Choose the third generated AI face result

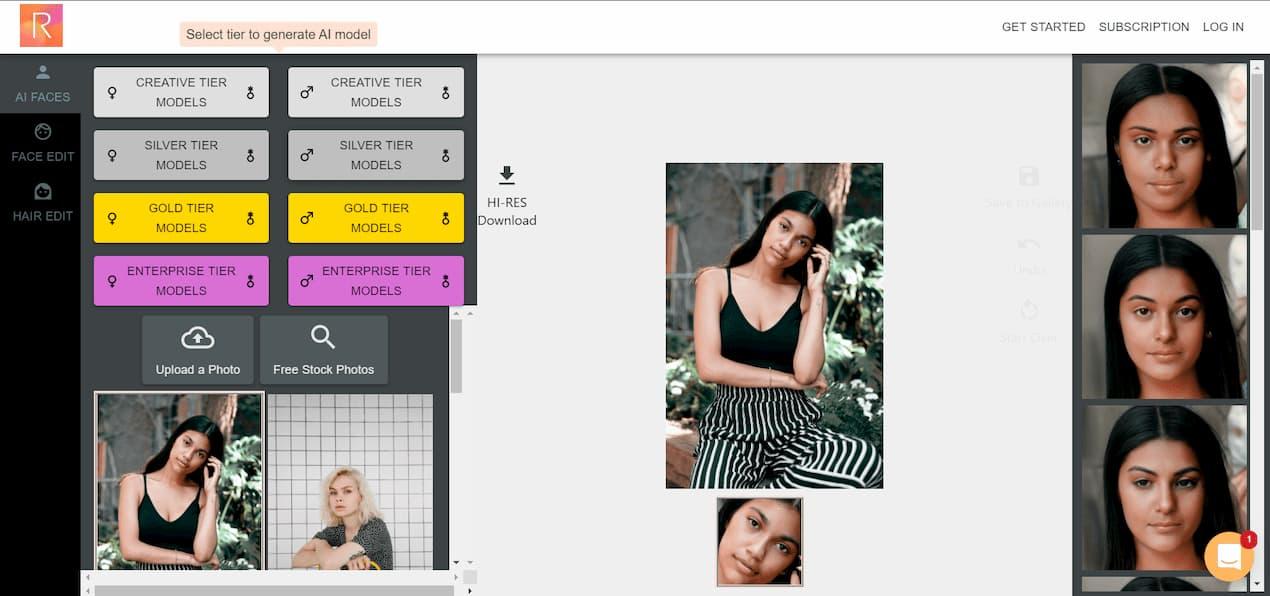click(1165, 487)
